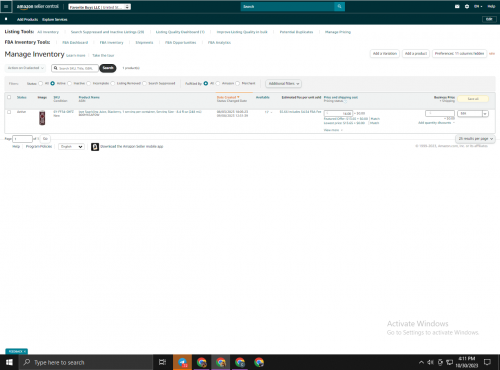Open Windows Start menu

(9, 362)
